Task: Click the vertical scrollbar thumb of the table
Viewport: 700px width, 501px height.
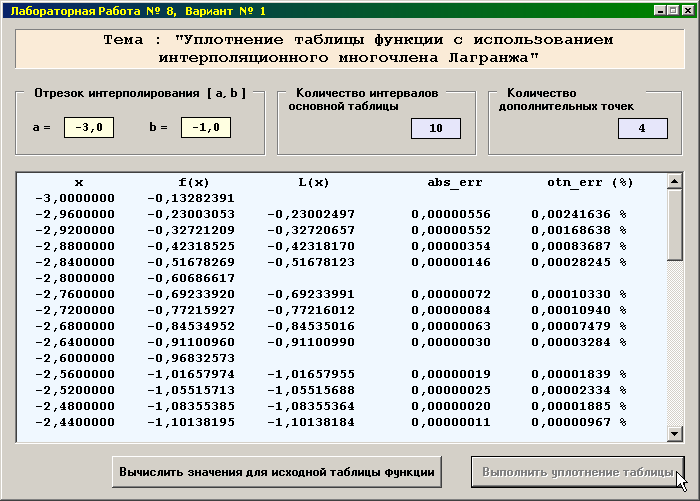Action: (x=675, y=225)
